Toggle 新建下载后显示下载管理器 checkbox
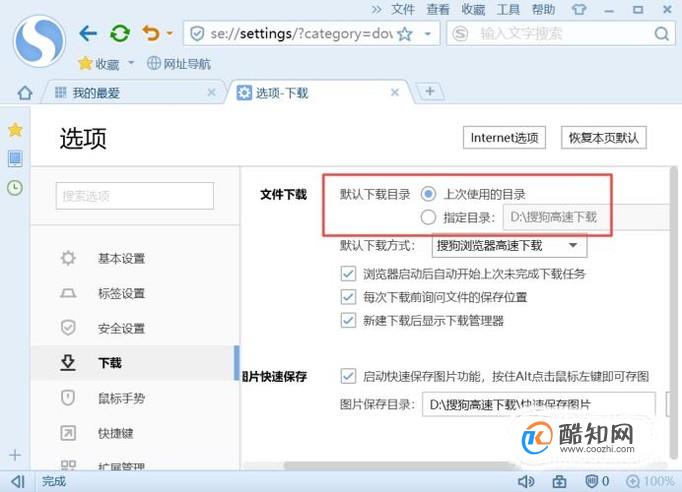This screenshot has height=492, width=682. pos(348,321)
